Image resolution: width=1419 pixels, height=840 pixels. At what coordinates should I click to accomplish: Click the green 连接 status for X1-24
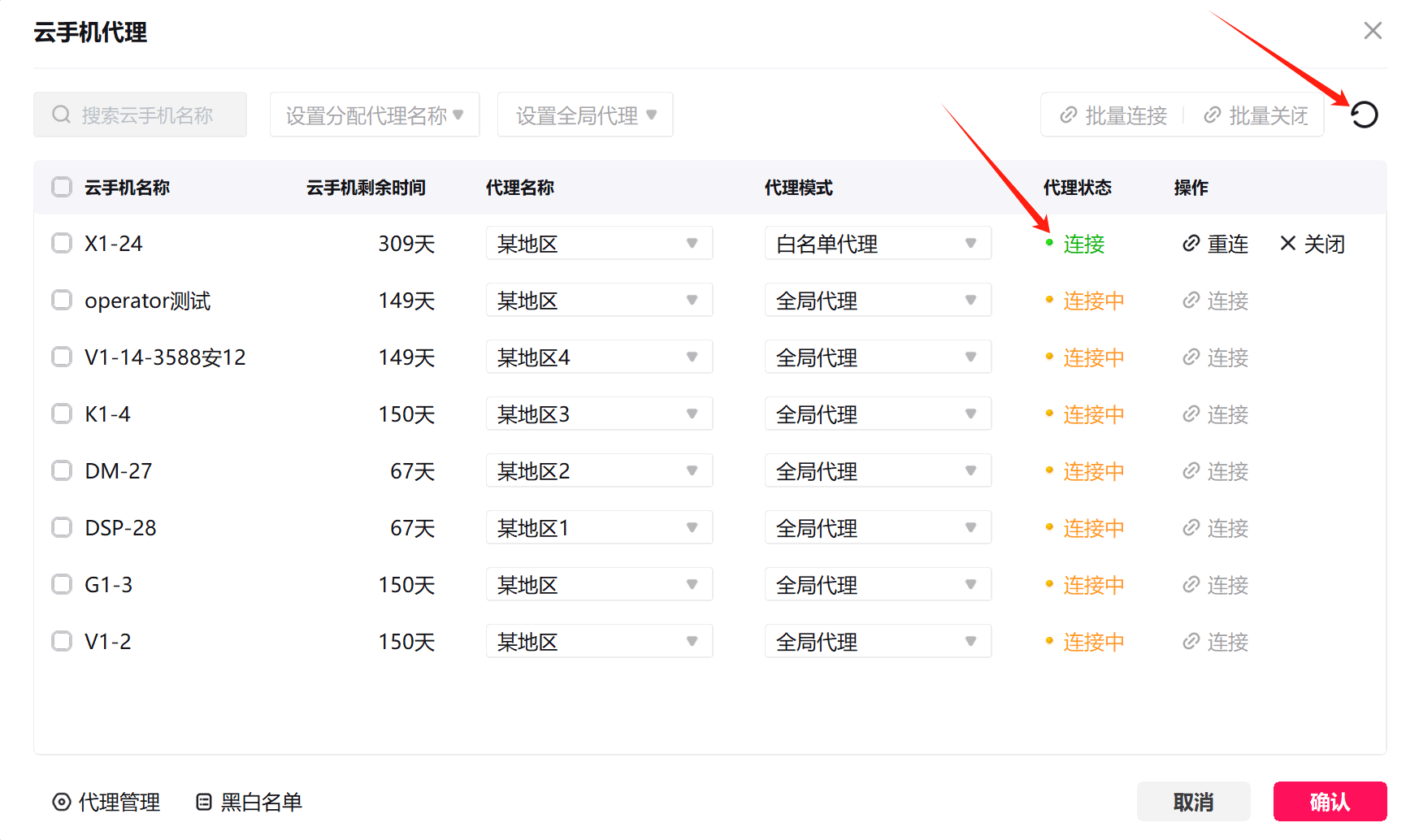coord(1083,244)
